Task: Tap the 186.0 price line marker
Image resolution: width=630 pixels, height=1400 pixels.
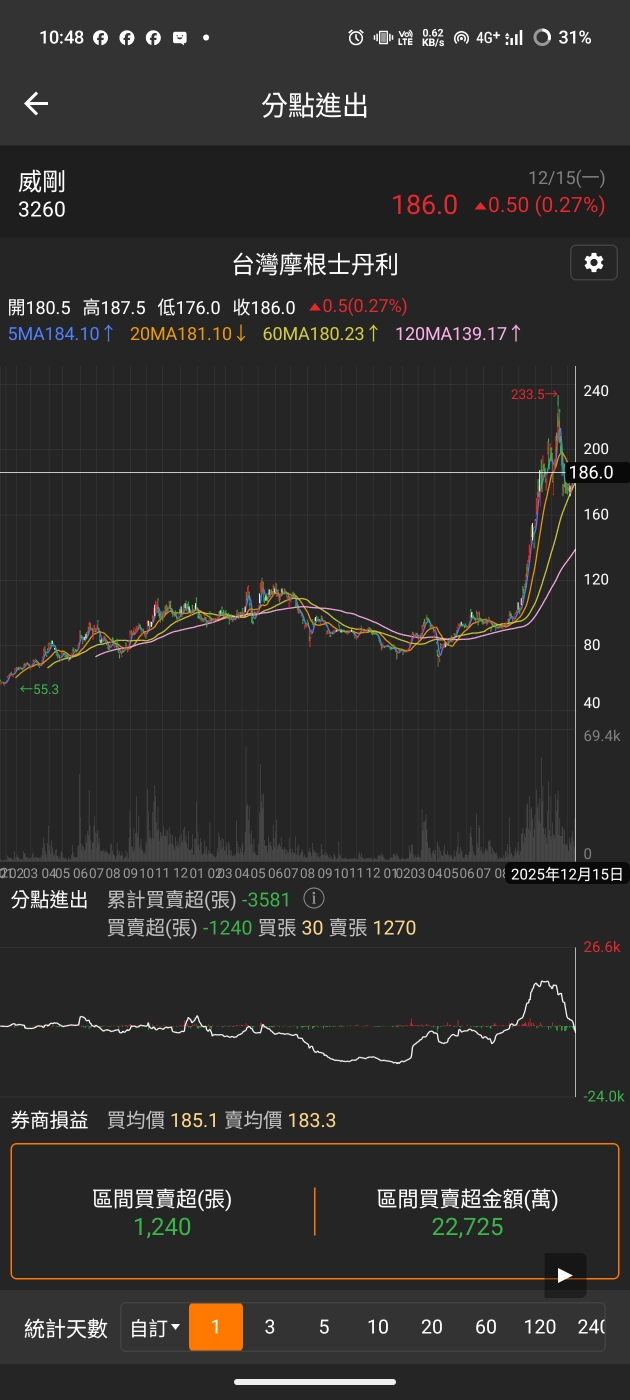Action: pyautogui.click(x=590, y=472)
